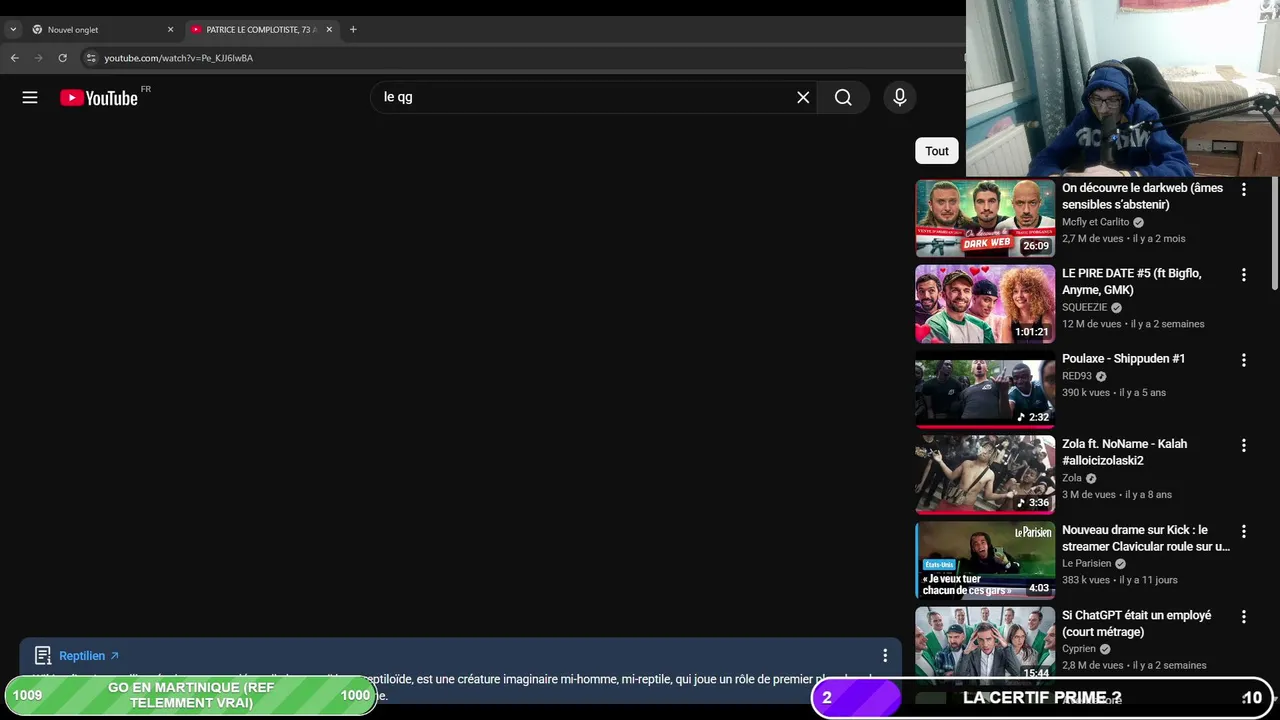
Task: Close the 'PATRICE LE COMPLOTISTE' tab
Action: coord(329,29)
